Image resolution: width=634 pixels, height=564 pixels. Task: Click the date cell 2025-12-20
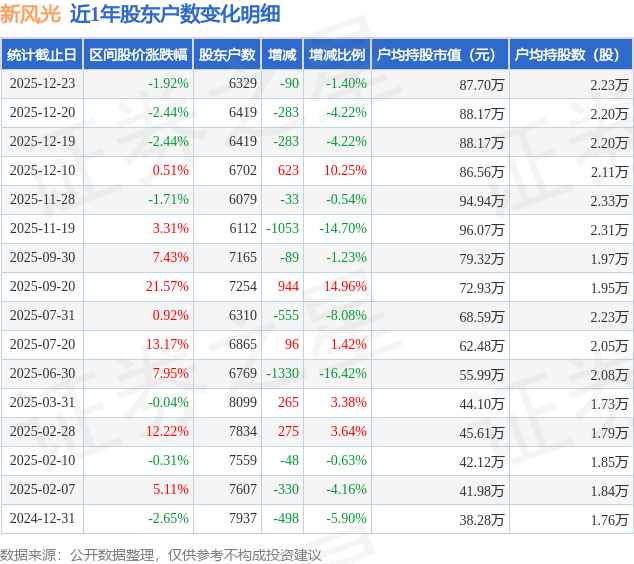click(x=42, y=112)
